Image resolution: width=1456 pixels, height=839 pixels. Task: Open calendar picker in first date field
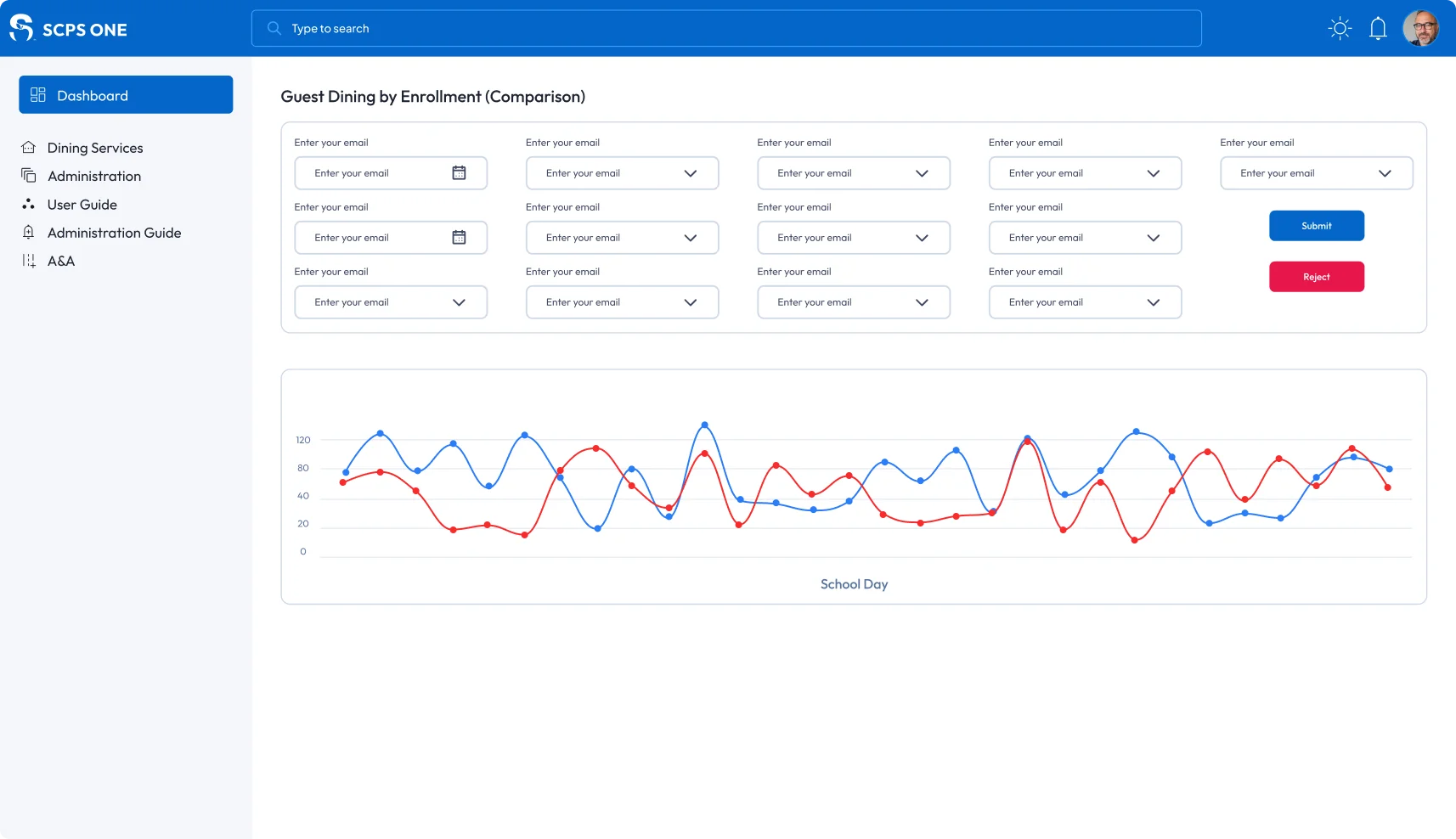point(459,173)
